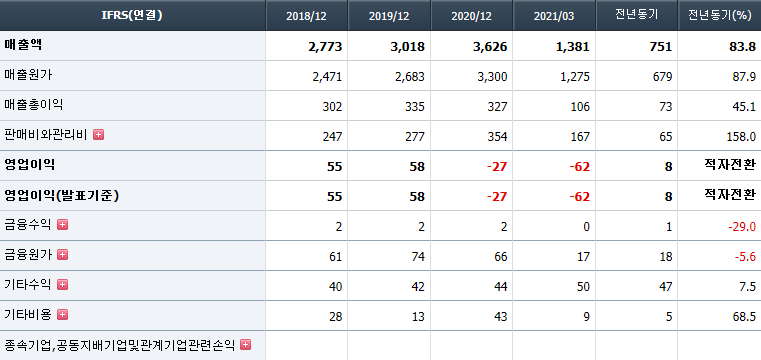Select the 매출원가 row label
This screenshot has height=360, width=761.
(28, 75)
